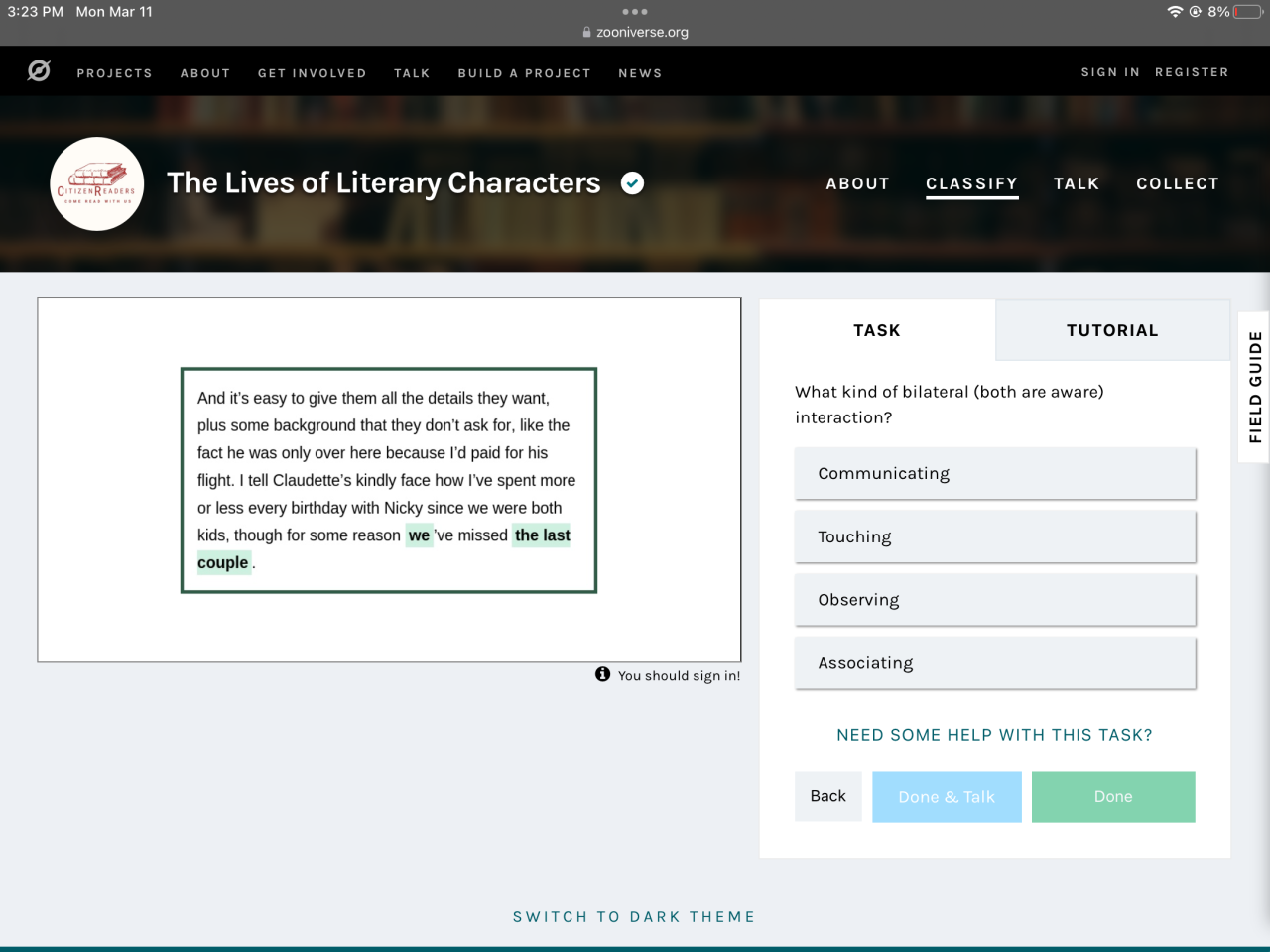Select the Observing answer
The height and width of the screenshot is (952, 1270).
click(x=995, y=600)
